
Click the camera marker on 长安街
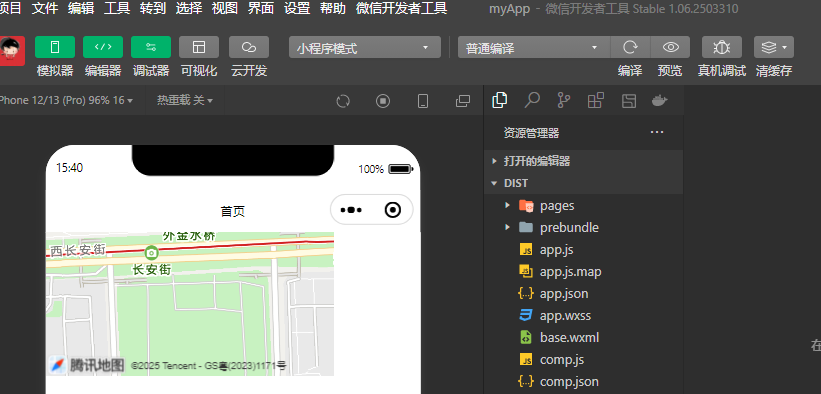(x=151, y=253)
